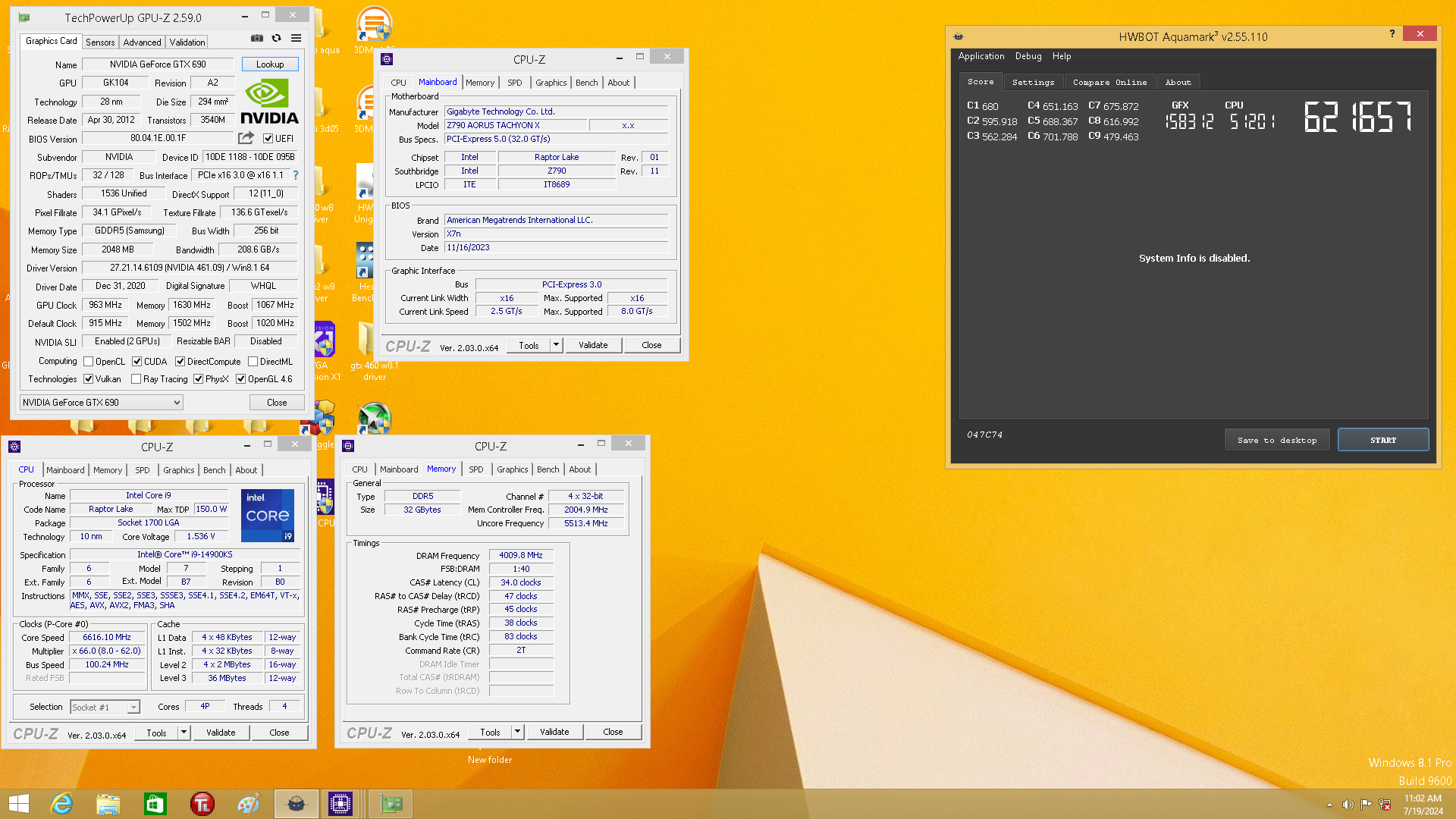The image size is (1456, 819).
Task: Click the NVIDIA logo in GPU-Z
Action: (269, 102)
